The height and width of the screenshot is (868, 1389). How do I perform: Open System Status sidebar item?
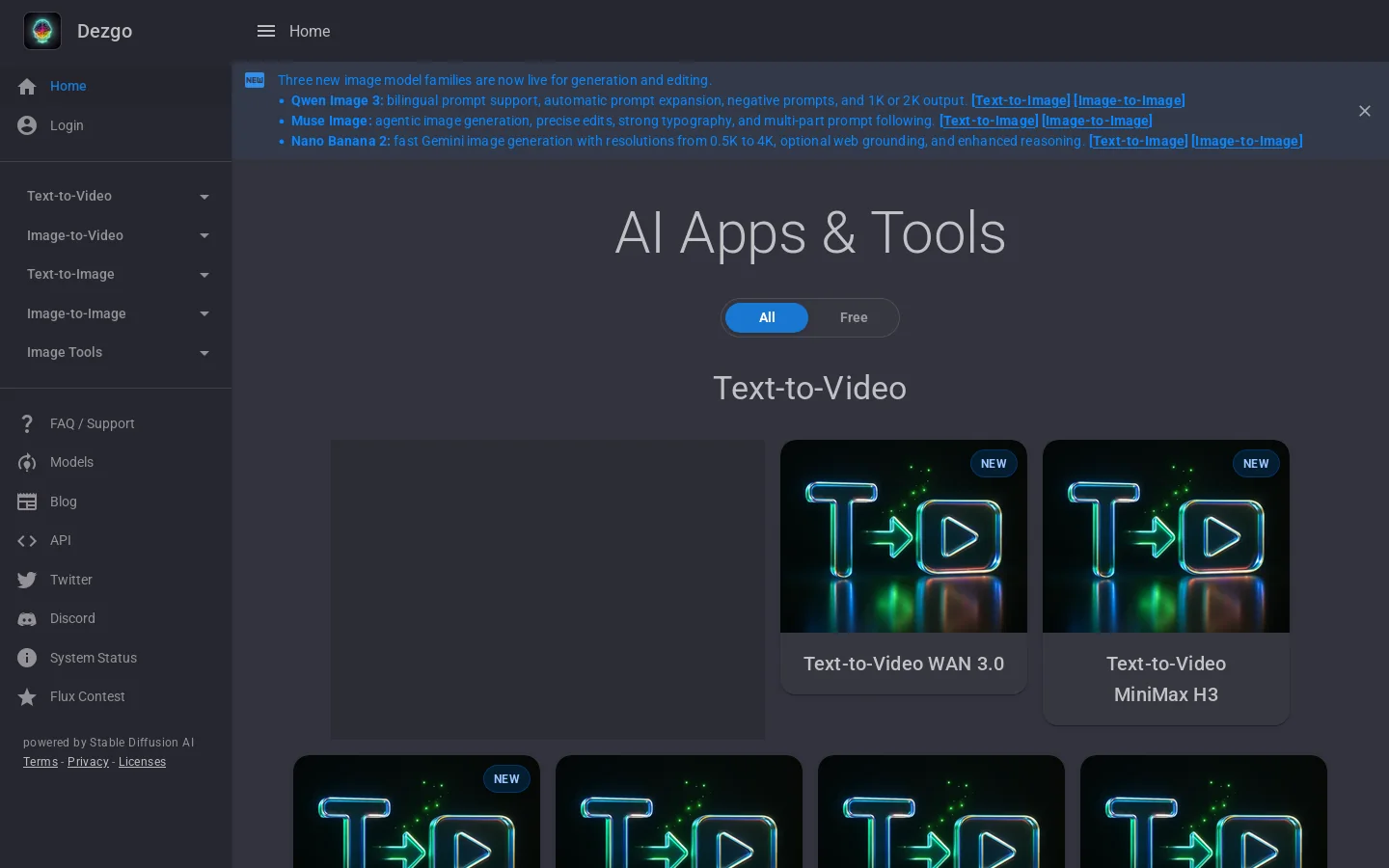(116, 658)
